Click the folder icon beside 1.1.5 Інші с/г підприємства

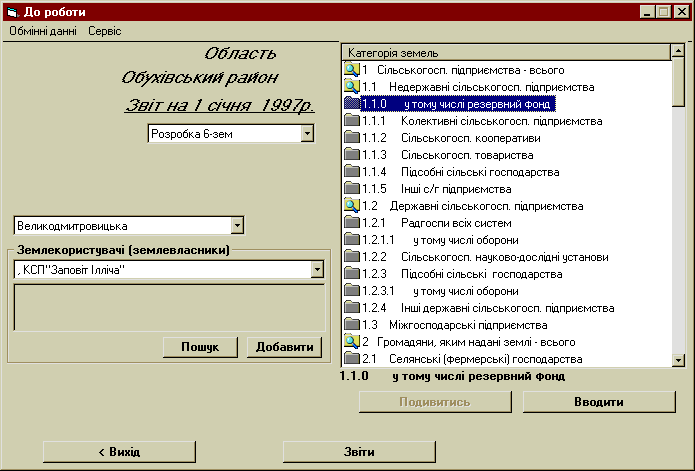pyautogui.click(x=351, y=188)
